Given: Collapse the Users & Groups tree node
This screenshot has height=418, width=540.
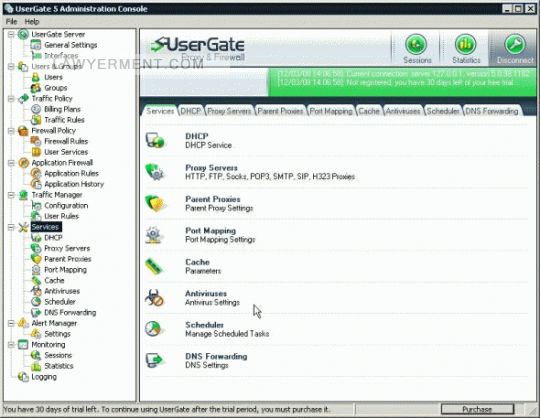Looking at the screenshot, I should point(11,66).
